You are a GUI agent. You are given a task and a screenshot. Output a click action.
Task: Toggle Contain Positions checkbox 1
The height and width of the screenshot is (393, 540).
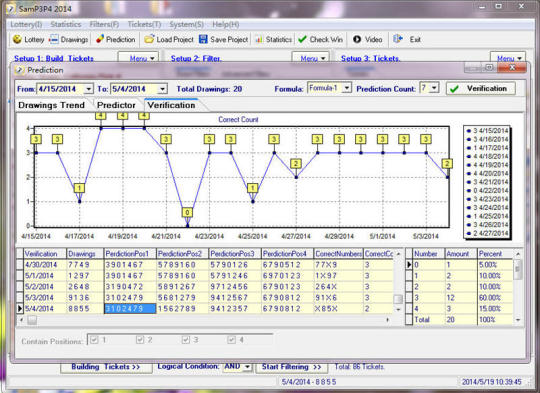94,340
